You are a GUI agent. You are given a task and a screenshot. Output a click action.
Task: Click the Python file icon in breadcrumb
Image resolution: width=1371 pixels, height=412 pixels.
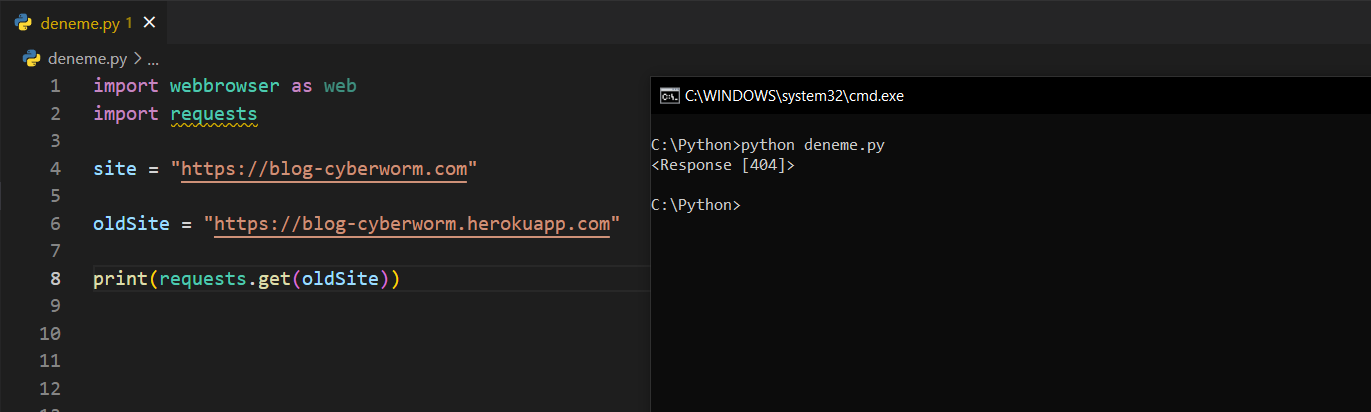click(x=32, y=58)
